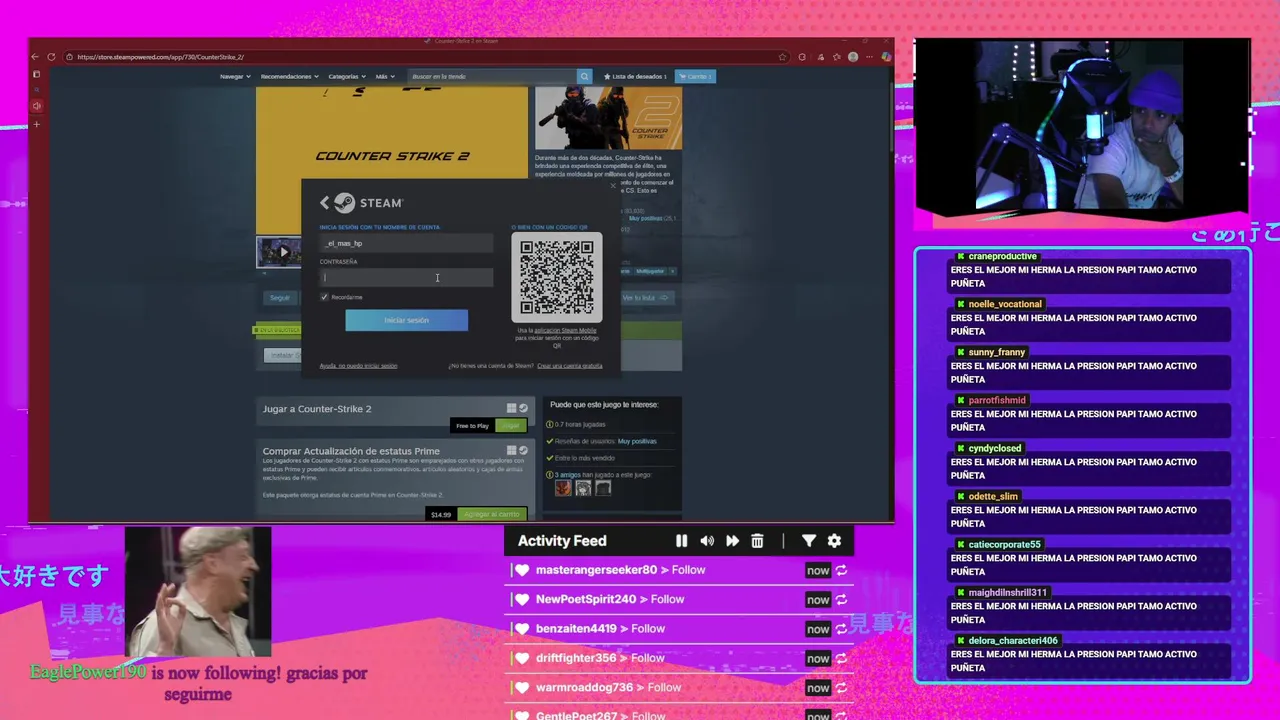Open the Muy positivas reviews link
The width and height of the screenshot is (1280, 720).
pyautogui.click(x=637, y=441)
